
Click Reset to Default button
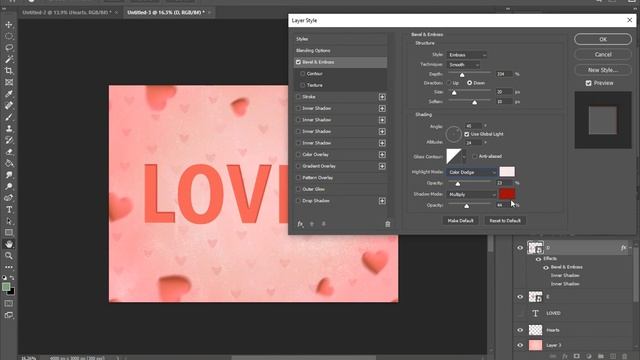click(505, 220)
